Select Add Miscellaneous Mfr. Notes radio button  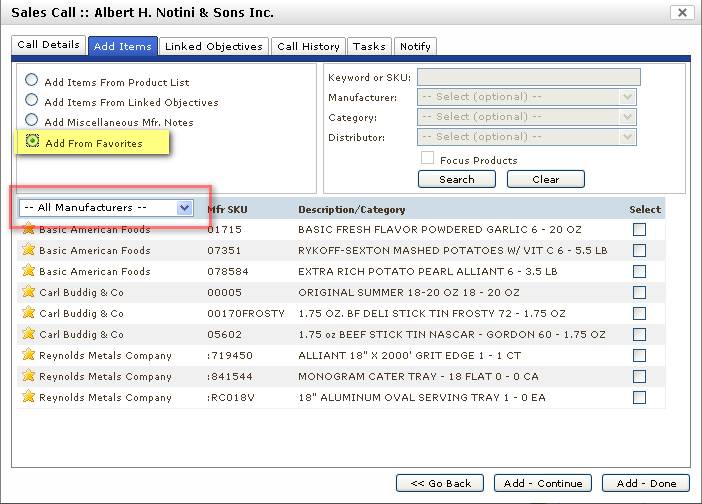pyautogui.click(x=32, y=121)
